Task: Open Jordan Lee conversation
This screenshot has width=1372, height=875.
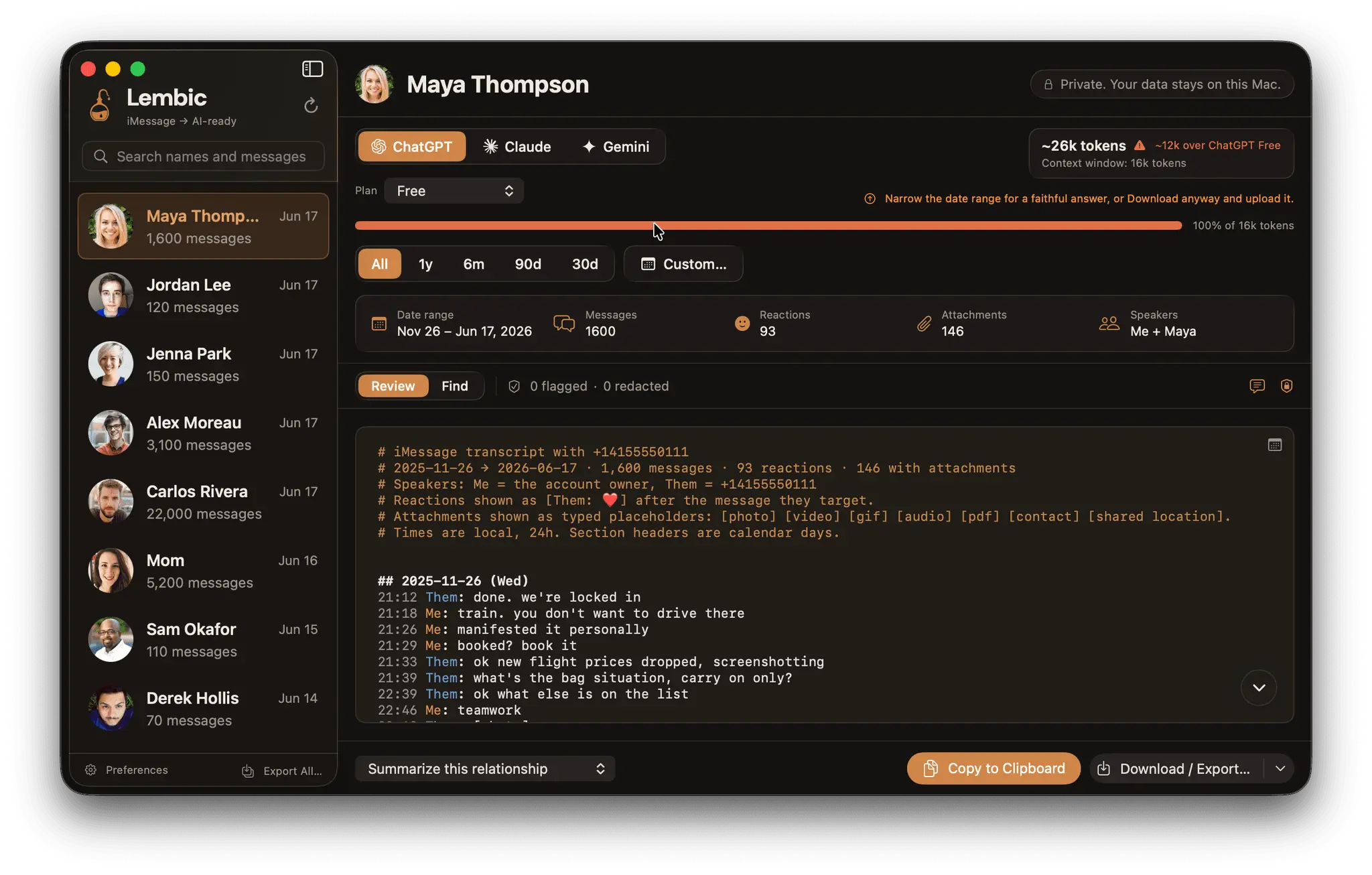Action: pos(203,295)
